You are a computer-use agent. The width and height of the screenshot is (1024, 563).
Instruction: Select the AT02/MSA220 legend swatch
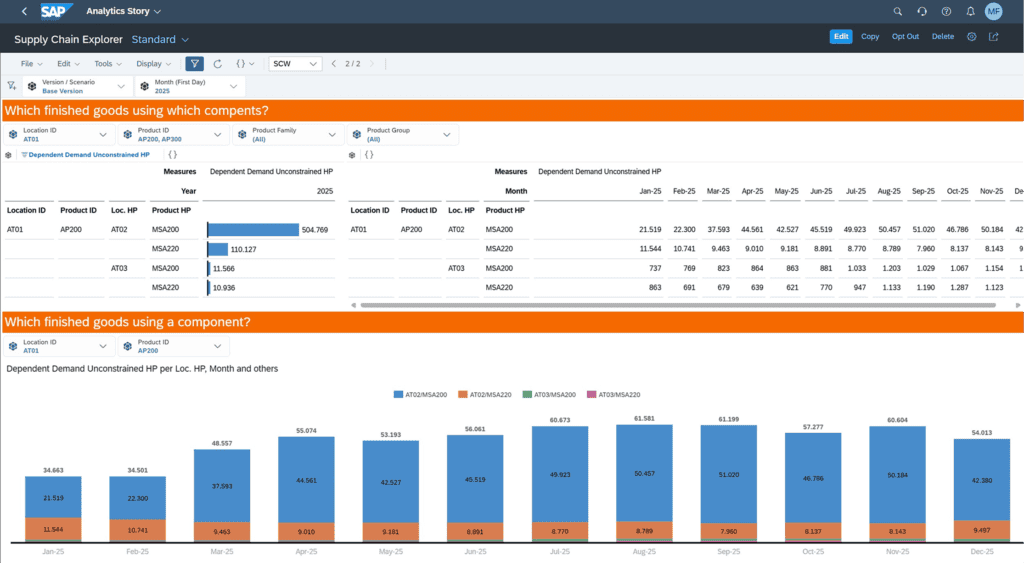coord(462,394)
